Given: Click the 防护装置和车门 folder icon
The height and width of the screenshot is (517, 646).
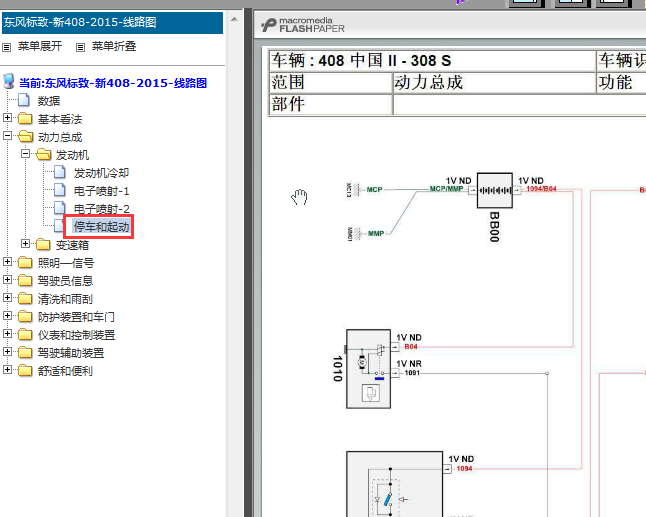Looking at the screenshot, I should 25,316.
